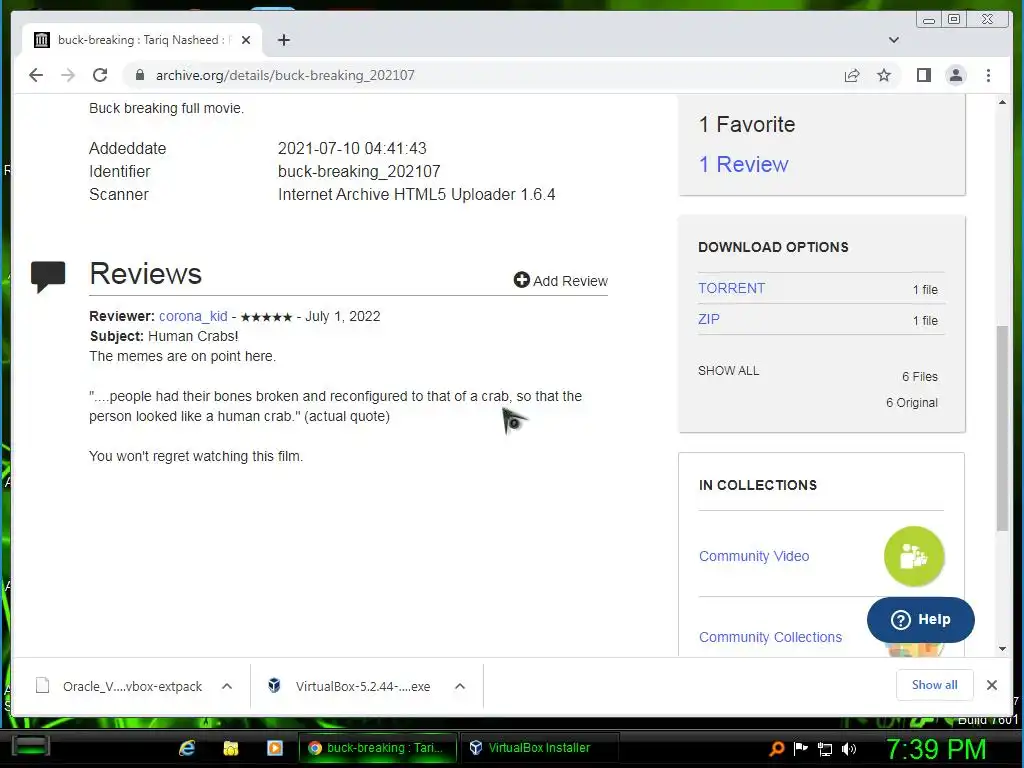Open the browser side panel
Image resolution: width=1024 pixels, height=768 pixels.
click(x=923, y=75)
